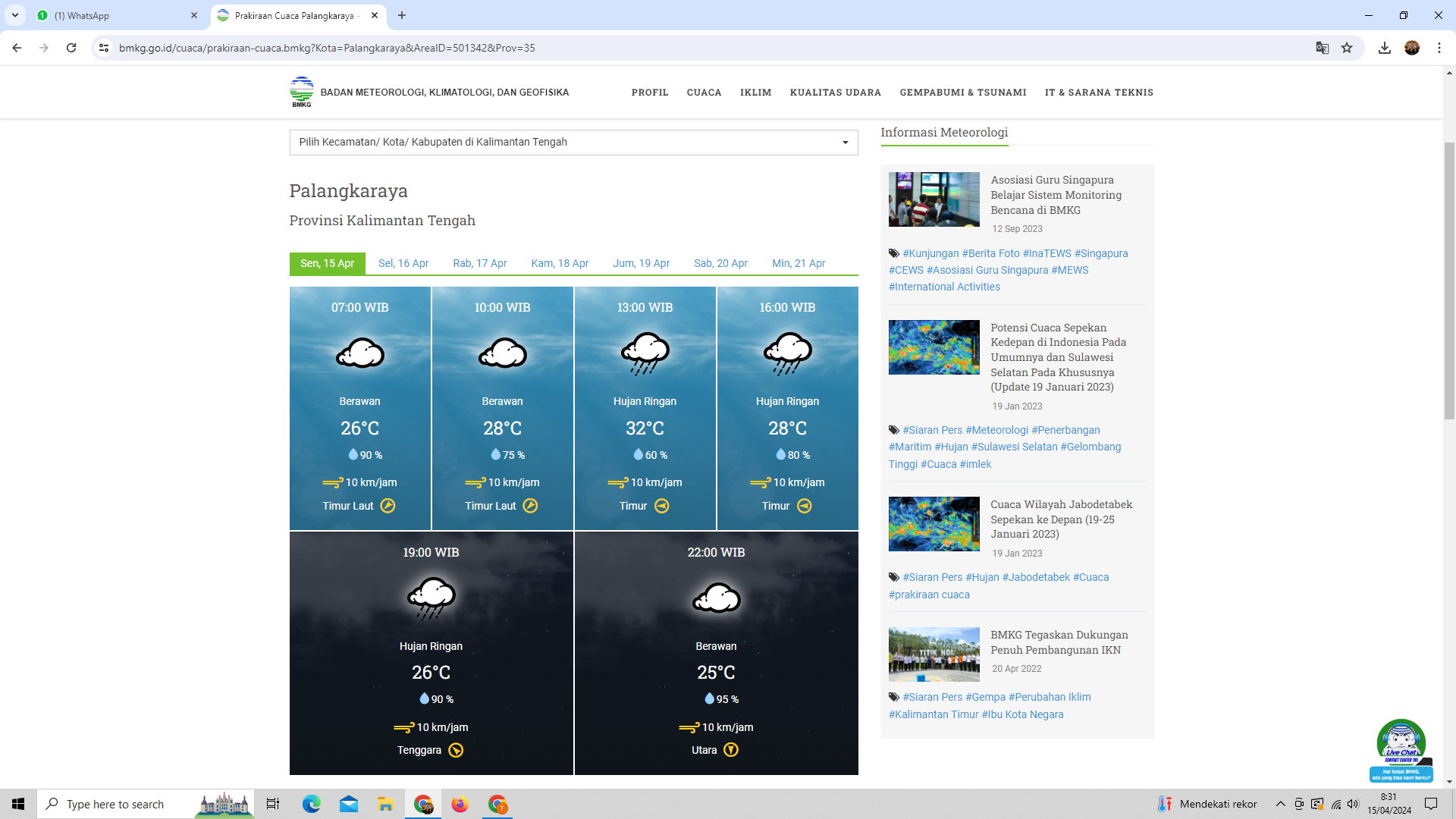
Task: Select the Rab, 17 Apr forecast tab
Action: [480, 263]
